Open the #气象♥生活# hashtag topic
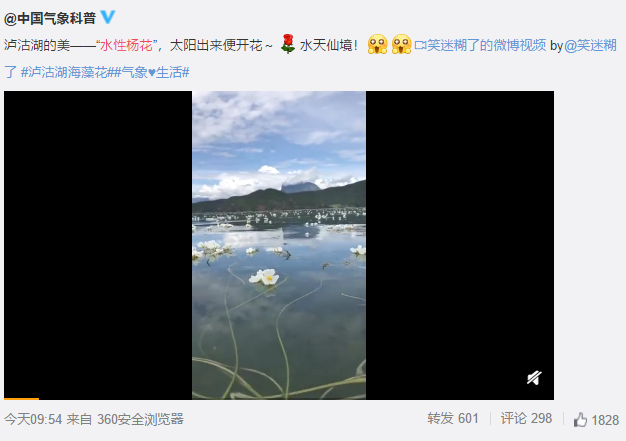The height and width of the screenshot is (441, 626). point(152,72)
